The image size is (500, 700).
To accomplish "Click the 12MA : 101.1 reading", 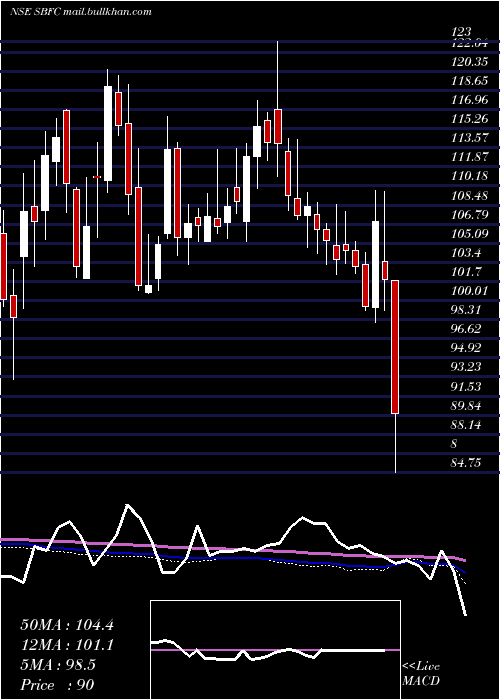I will pos(67,645).
